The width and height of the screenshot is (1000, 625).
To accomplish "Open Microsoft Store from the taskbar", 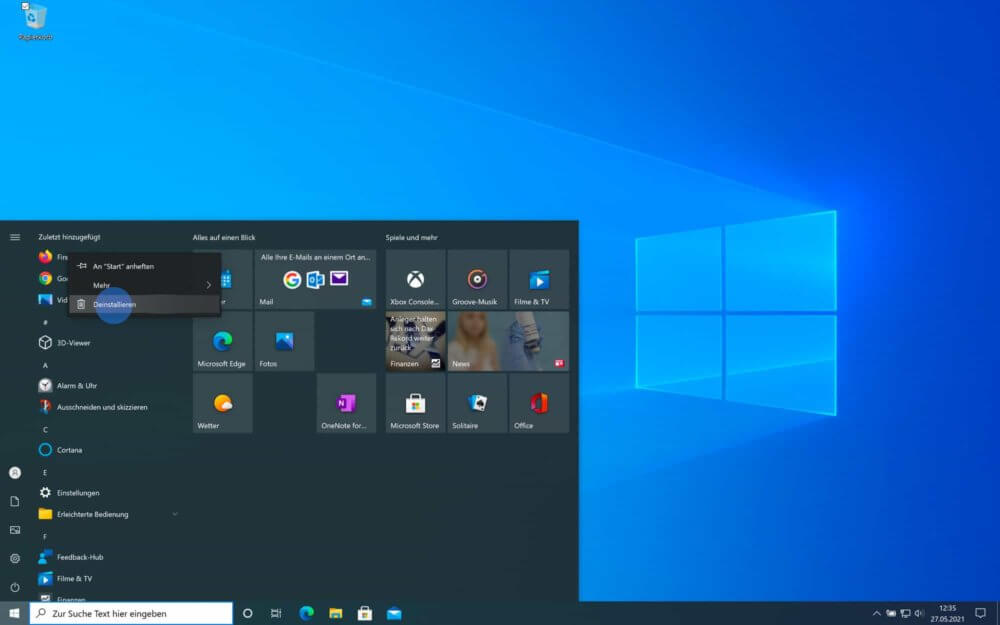I will point(365,614).
